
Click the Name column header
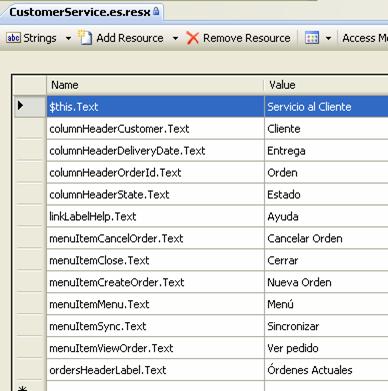pos(155,85)
